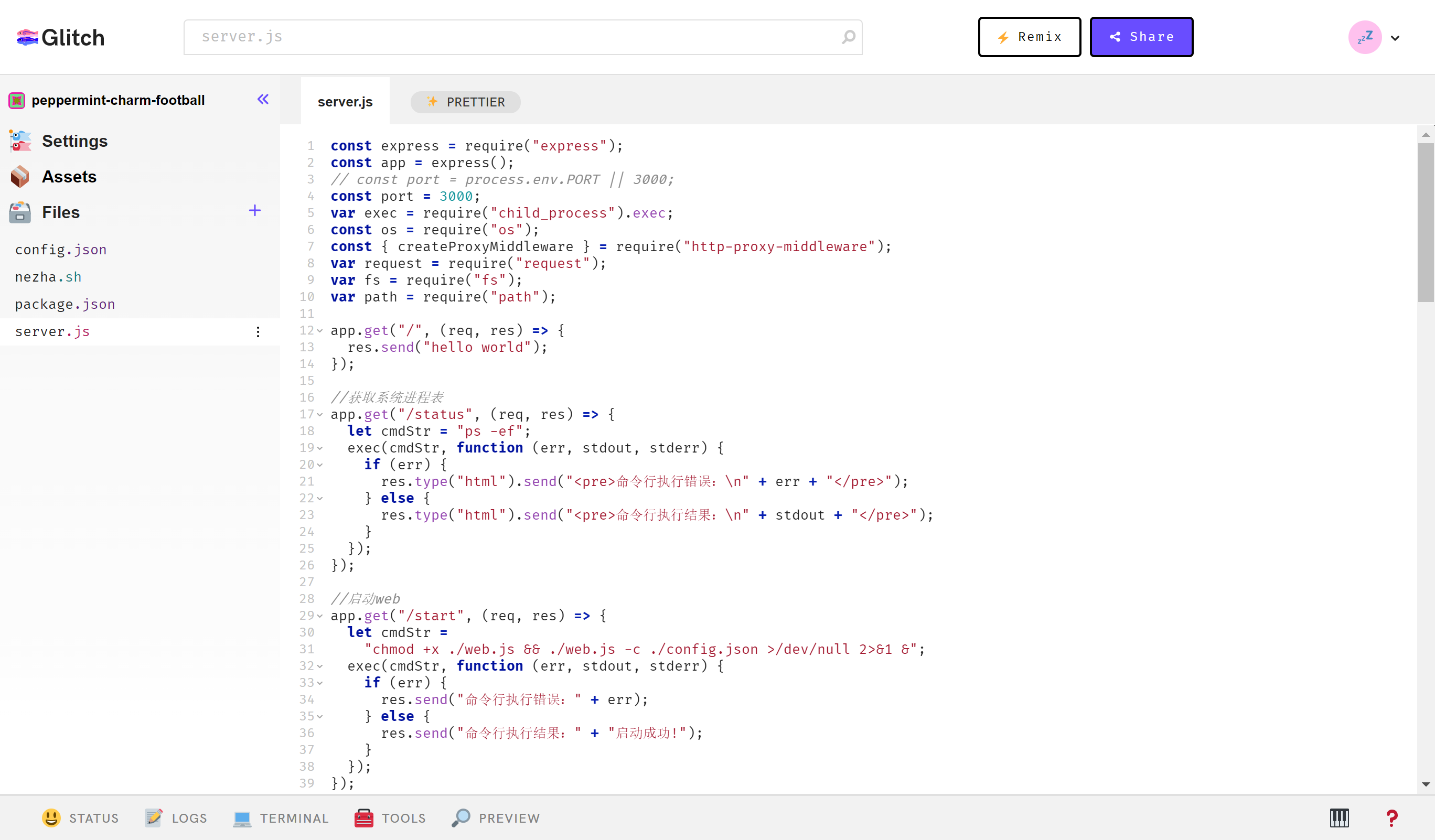Click the Share button
Image resolution: width=1435 pixels, height=840 pixels.
coord(1141,37)
